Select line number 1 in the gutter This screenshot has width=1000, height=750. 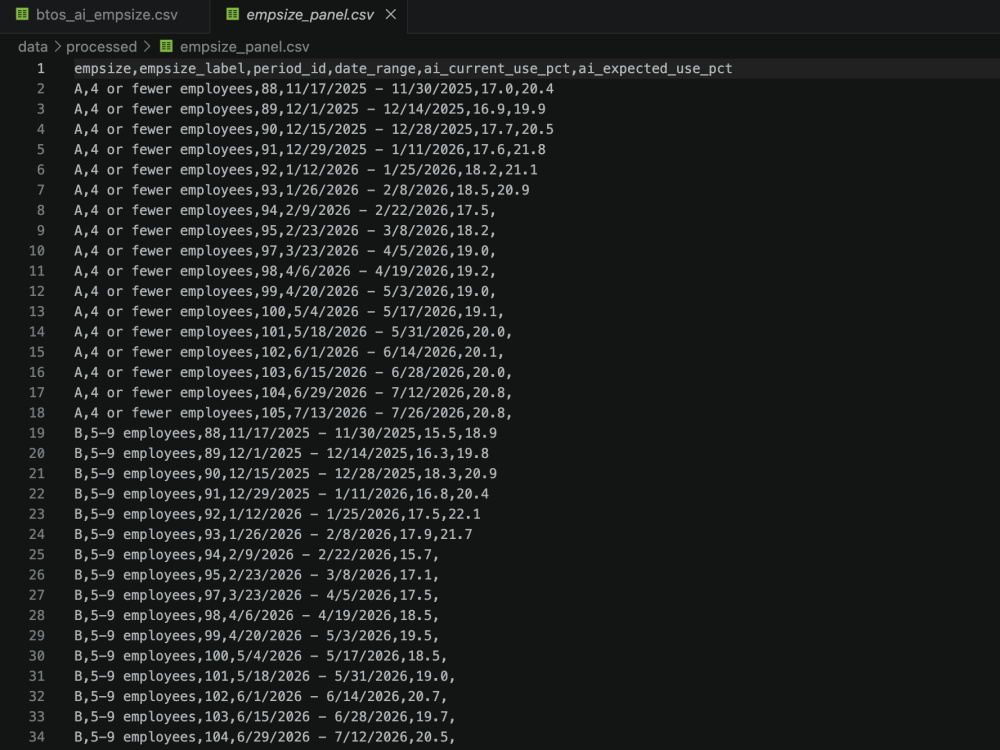coord(40,68)
